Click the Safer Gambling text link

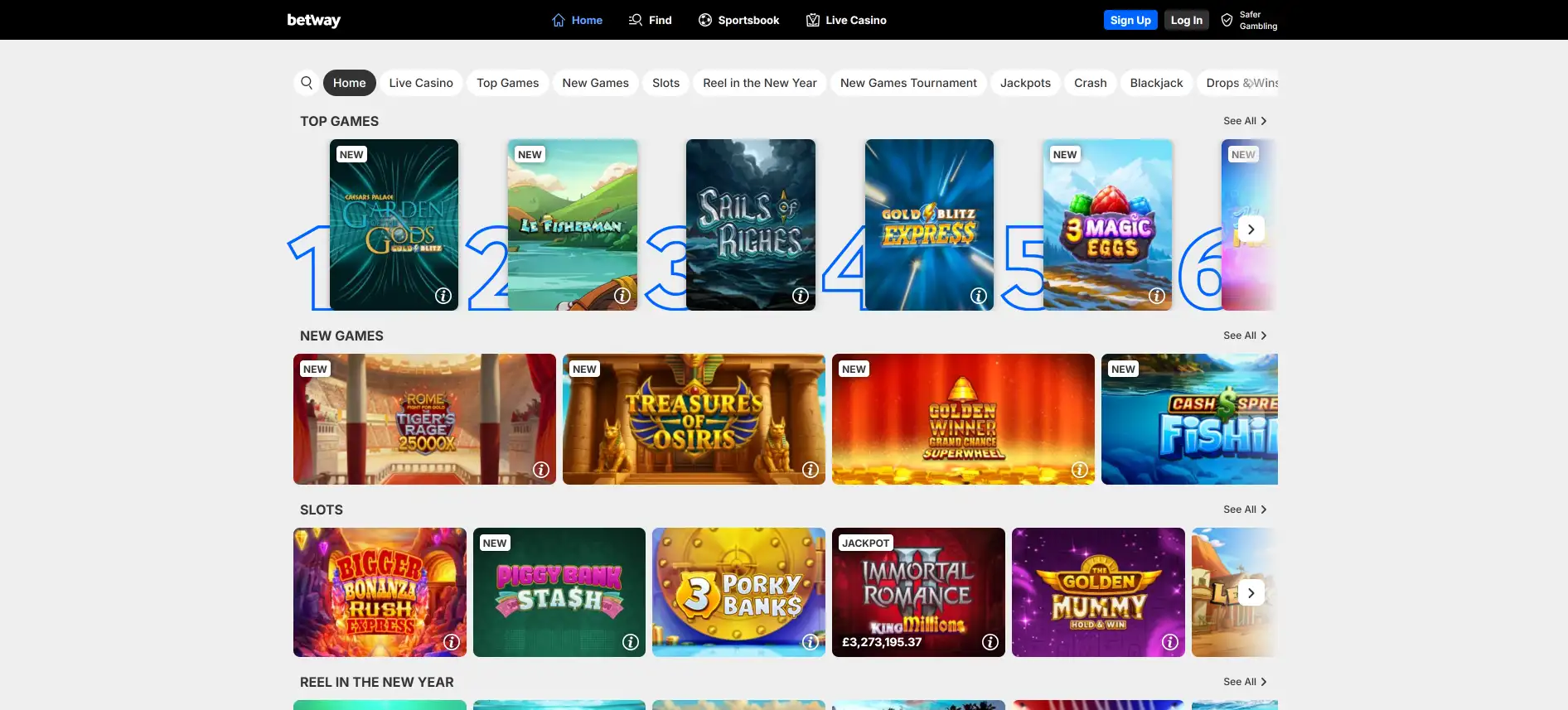pos(1258,20)
